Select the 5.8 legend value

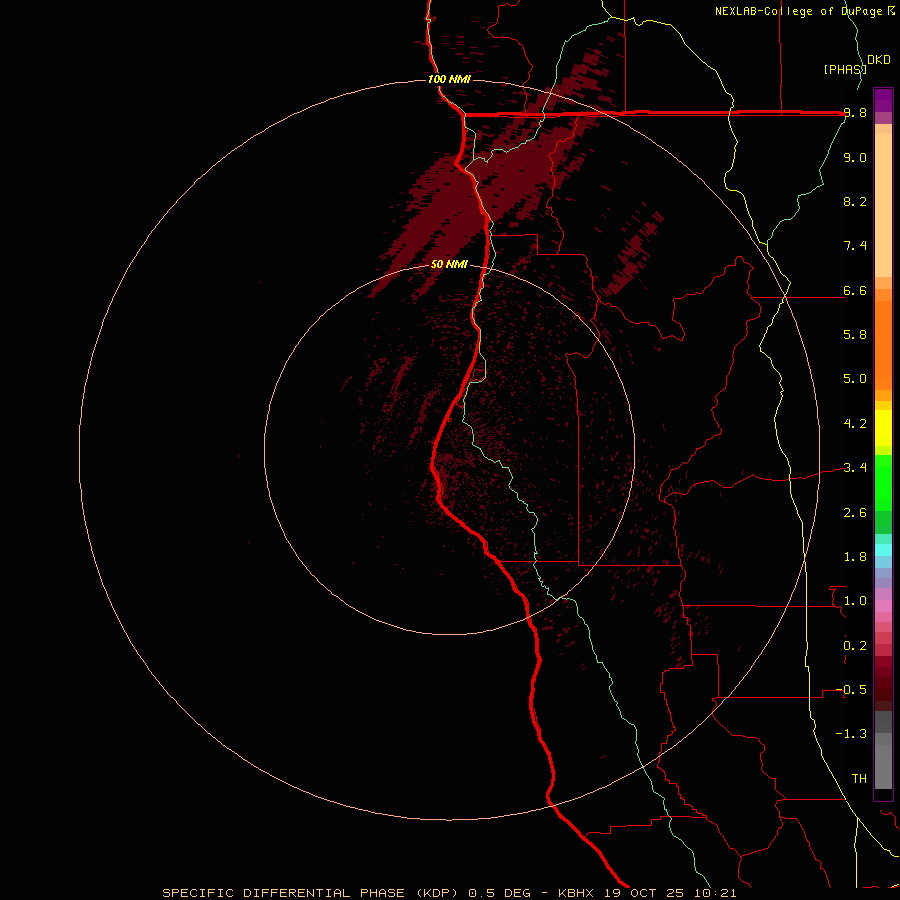(x=855, y=335)
